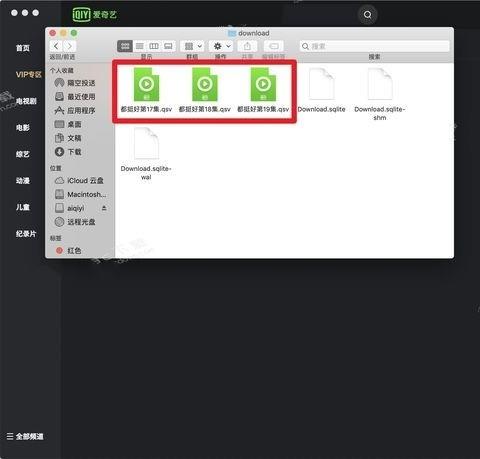This screenshot has height=459, width=480.
Task: Open 纪录片 category in iQIYI sidebar
Action: click(x=26, y=234)
